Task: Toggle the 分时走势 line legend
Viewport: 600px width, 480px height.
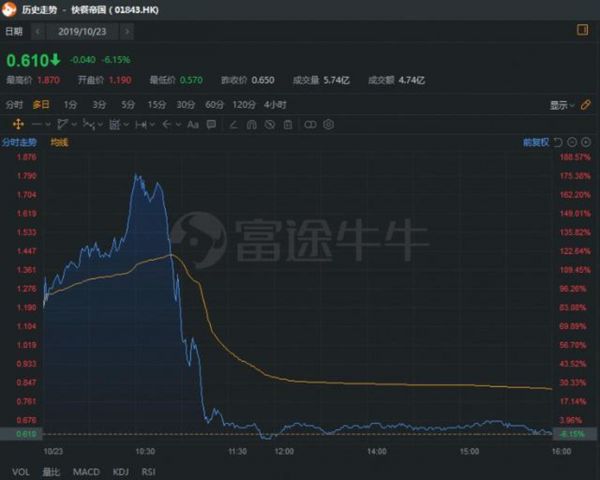Action: [x=19, y=143]
